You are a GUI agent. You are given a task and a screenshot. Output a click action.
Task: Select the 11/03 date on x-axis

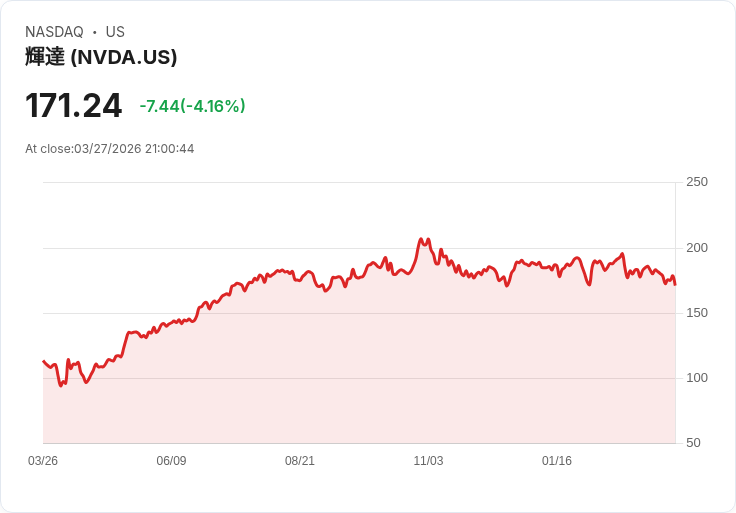click(x=428, y=461)
